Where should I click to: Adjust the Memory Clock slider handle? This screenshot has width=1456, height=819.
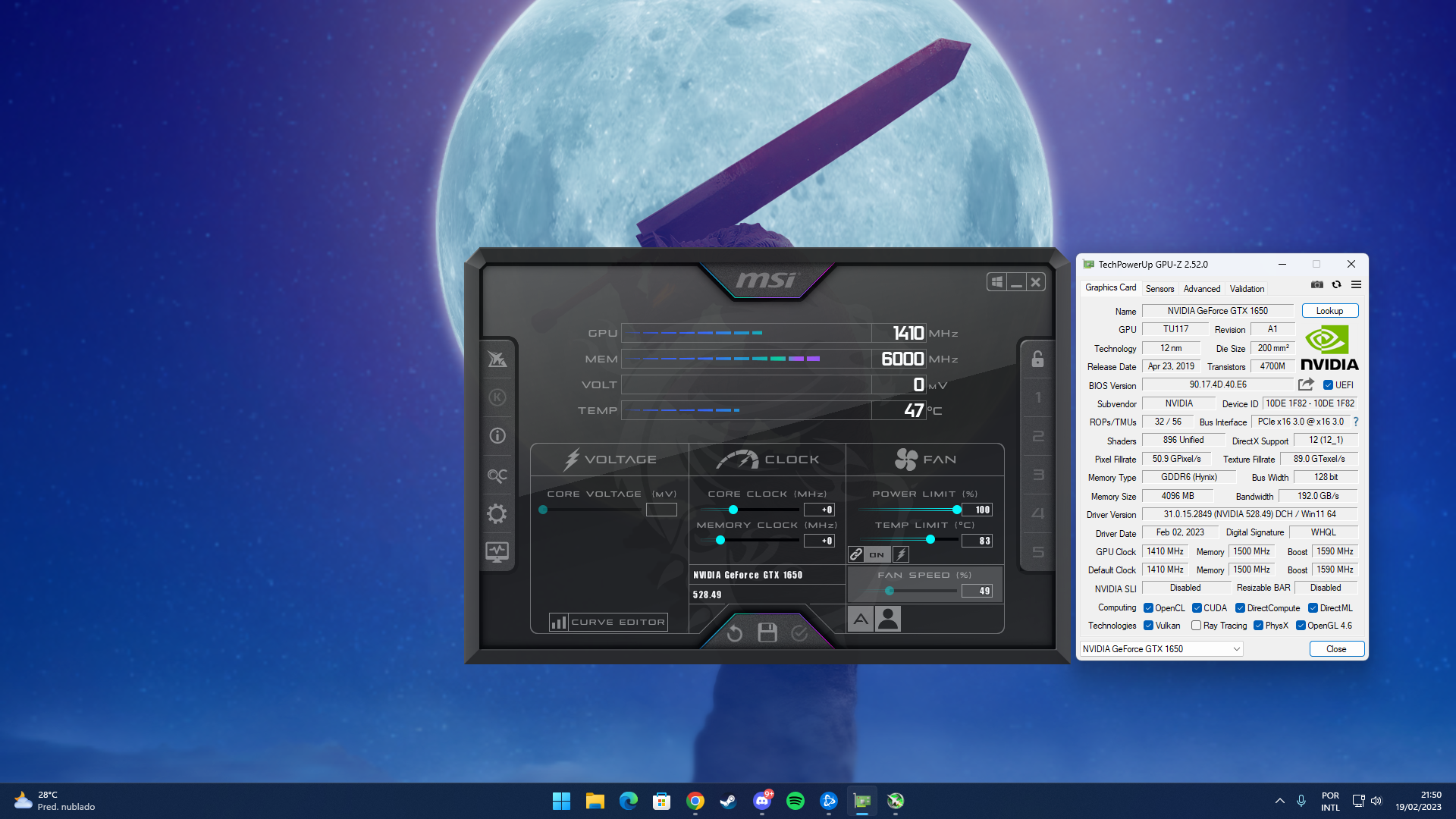click(720, 540)
